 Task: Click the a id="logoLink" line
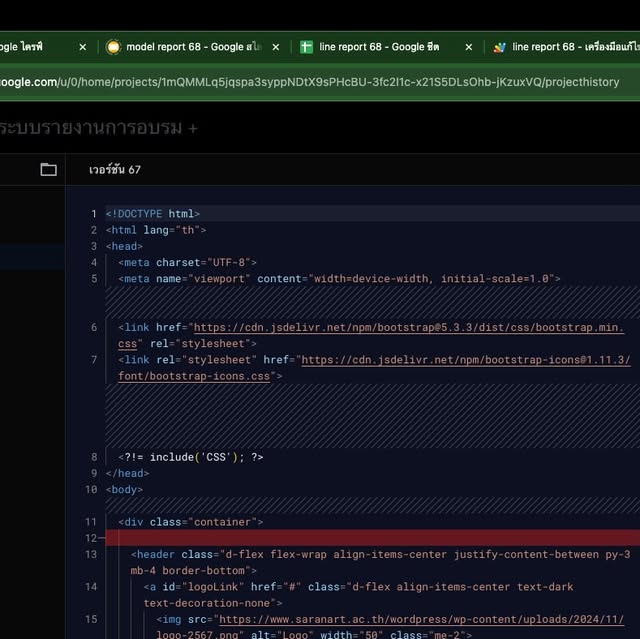coord(358,595)
